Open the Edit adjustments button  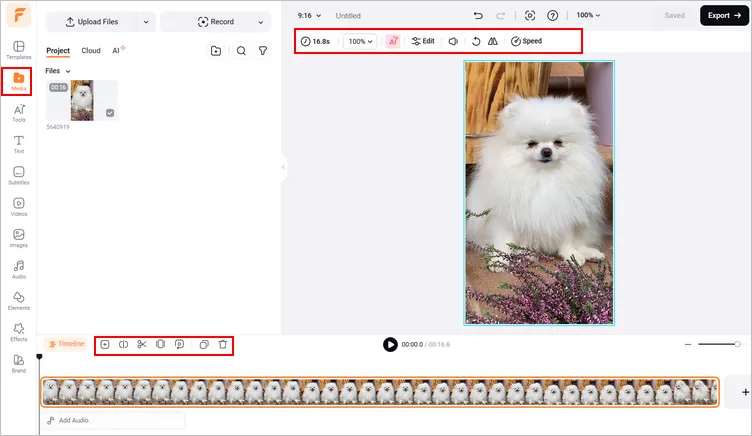tap(423, 41)
